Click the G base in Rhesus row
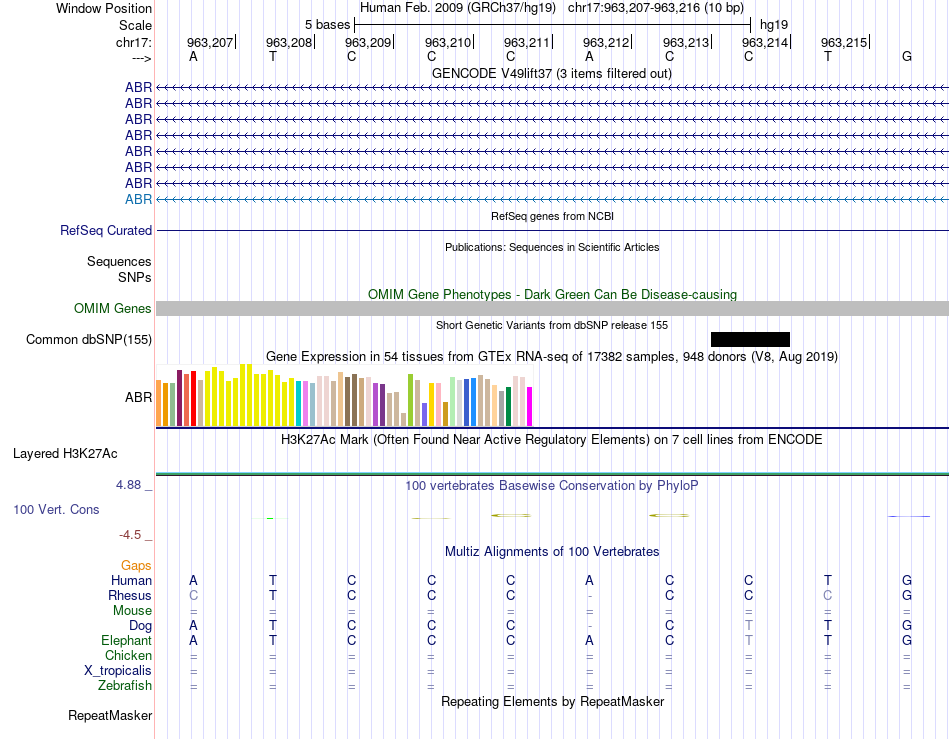This screenshot has width=950, height=739. [906, 595]
